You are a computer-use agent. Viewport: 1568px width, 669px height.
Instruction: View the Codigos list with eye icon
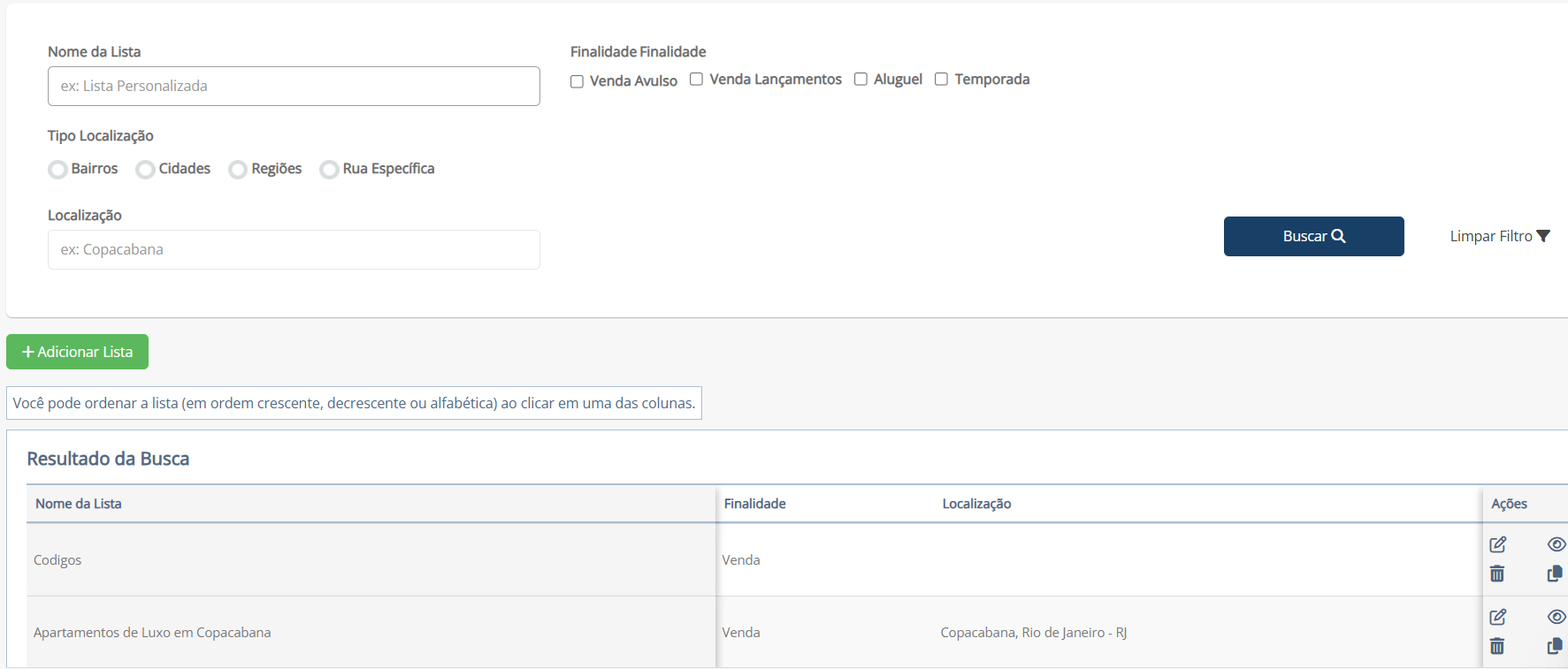pos(1556,544)
